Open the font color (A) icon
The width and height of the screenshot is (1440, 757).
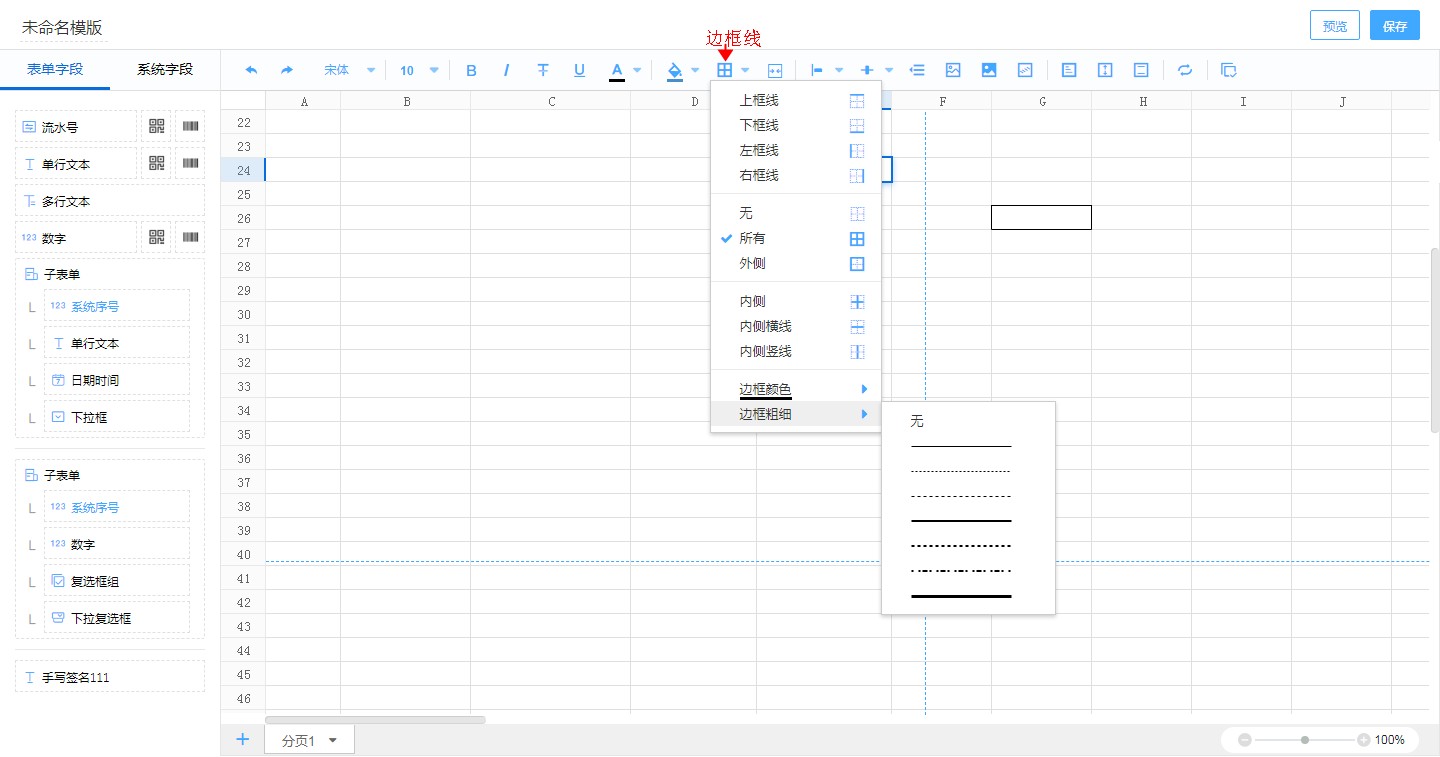(619, 70)
